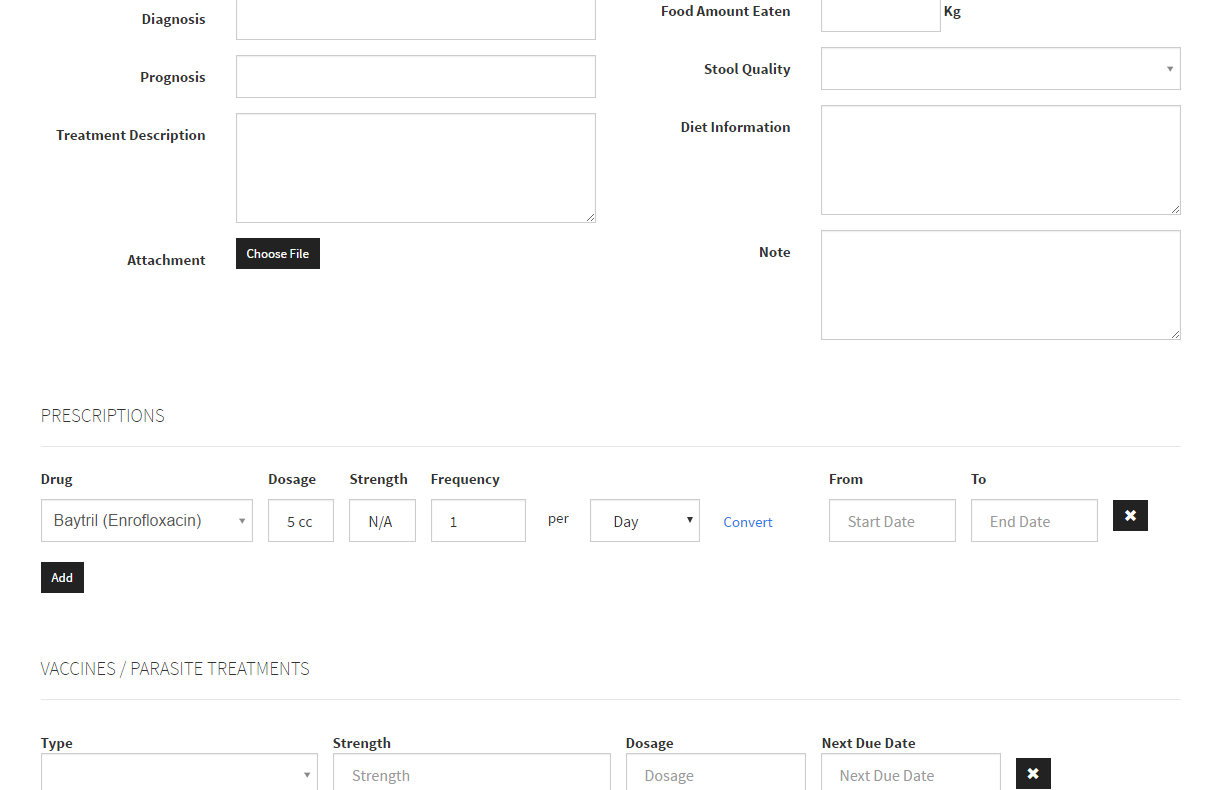Click the Food Amount Eaten field
This screenshot has width=1230, height=790.
tap(880, 14)
